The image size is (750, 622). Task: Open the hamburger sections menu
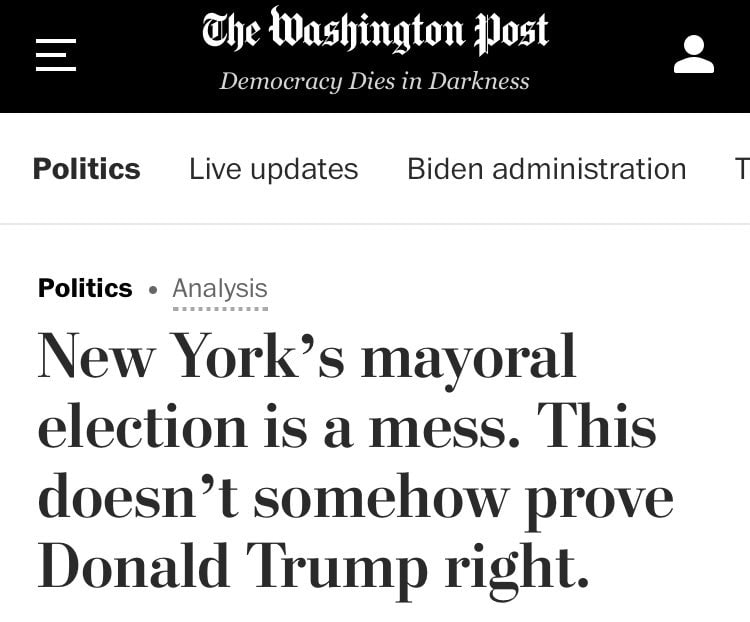(56, 55)
